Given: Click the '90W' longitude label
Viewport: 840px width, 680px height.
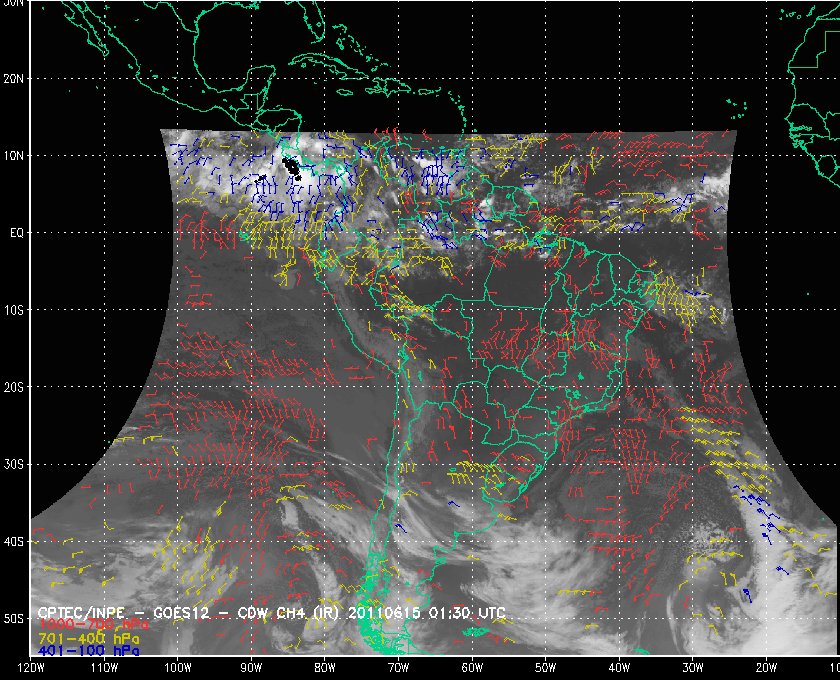Looking at the screenshot, I should [251, 668].
